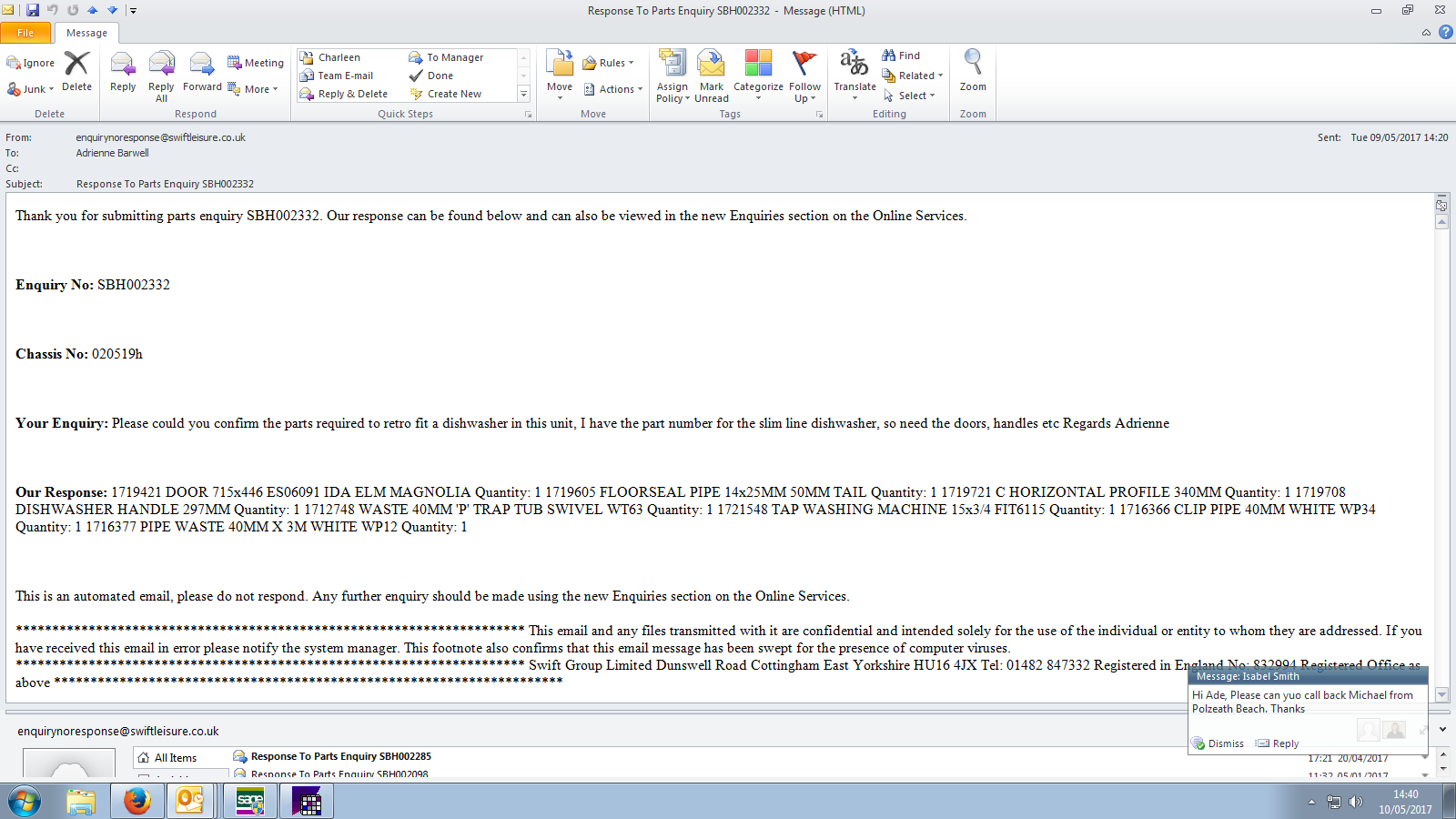Click the Sent date Tue 09/05/2017 14:20
This screenshot has height=819, width=1456.
point(1399,137)
